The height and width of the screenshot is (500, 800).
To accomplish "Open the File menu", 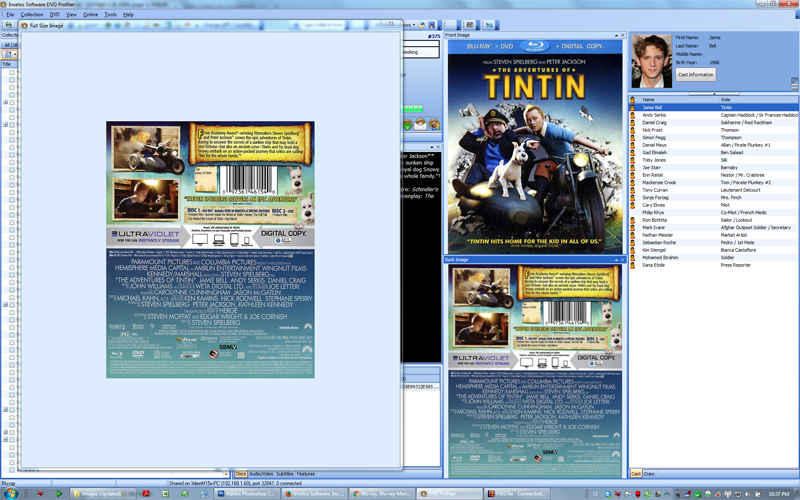I will pyautogui.click(x=10, y=15).
